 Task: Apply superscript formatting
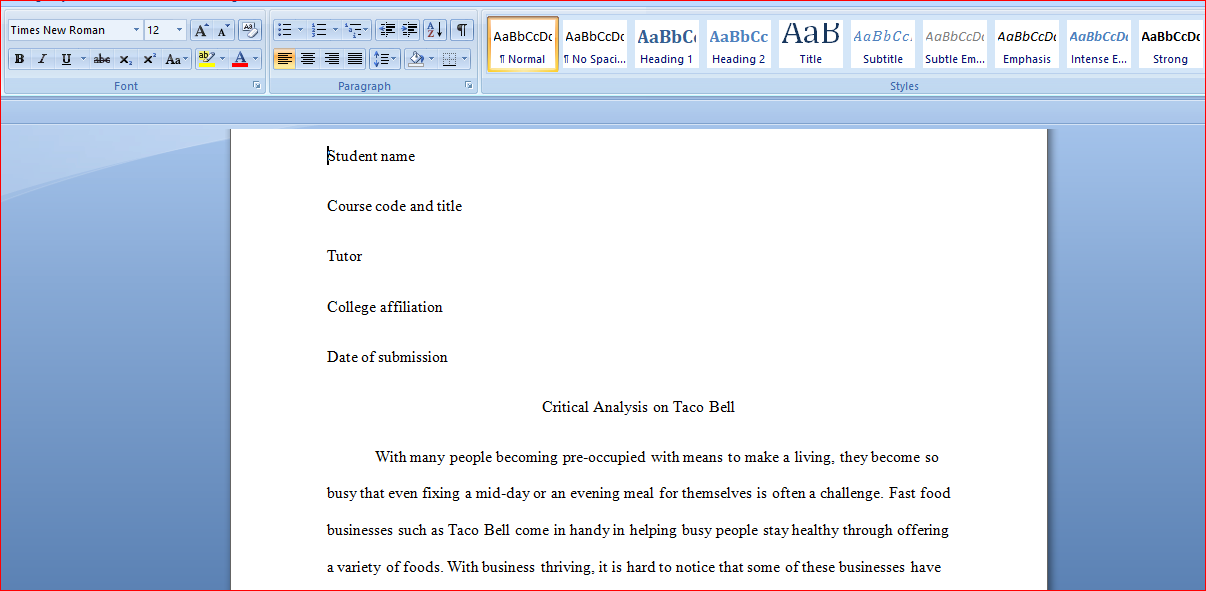pos(149,60)
